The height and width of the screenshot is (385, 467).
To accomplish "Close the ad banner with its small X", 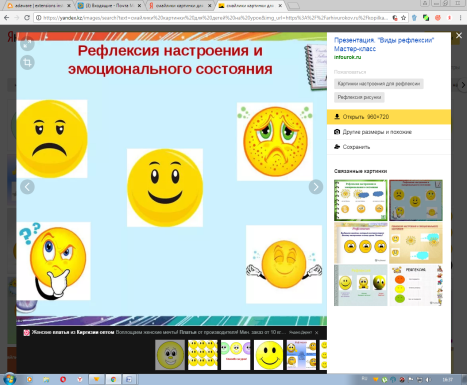I will (x=316, y=332).
